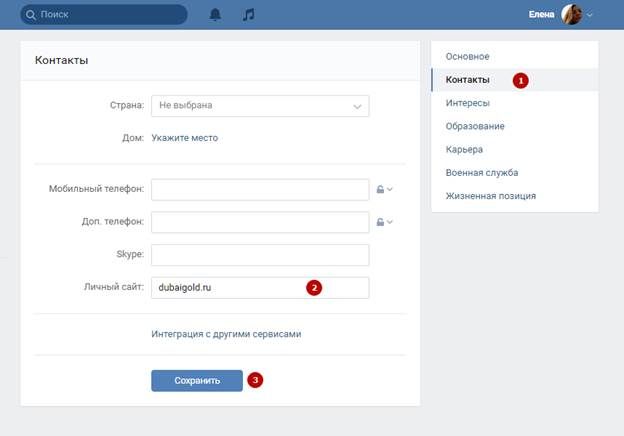
Task: Click the Укажите место link
Action: [x=185, y=138]
